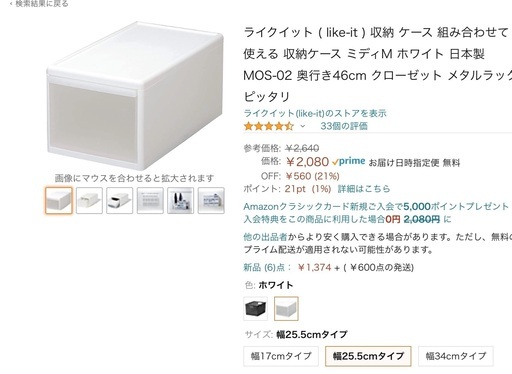Open the 新品 (6)点 offers link

click(268, 267)
